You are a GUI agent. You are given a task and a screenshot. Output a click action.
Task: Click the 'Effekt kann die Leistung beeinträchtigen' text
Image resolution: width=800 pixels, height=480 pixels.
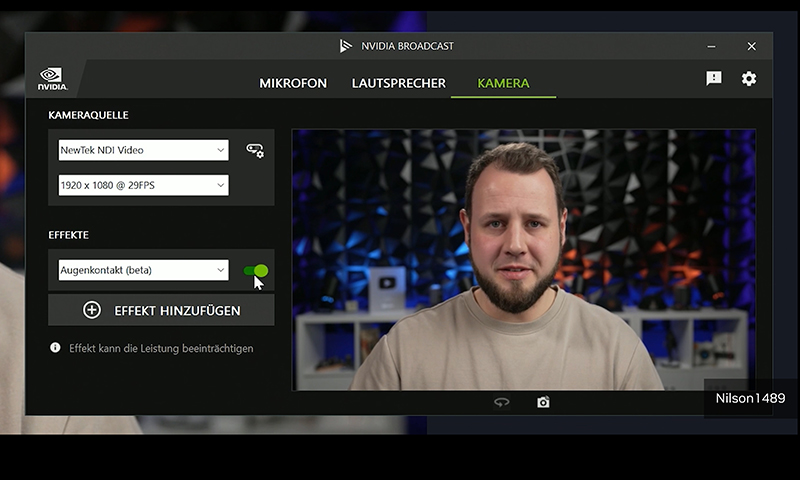coord(161,348)
